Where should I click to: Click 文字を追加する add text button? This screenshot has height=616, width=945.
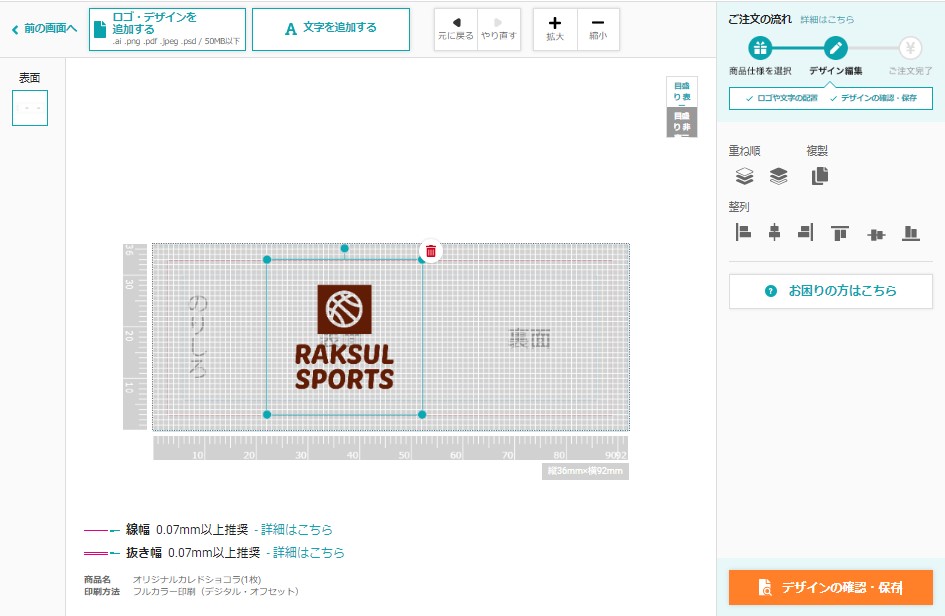[331, 29]
